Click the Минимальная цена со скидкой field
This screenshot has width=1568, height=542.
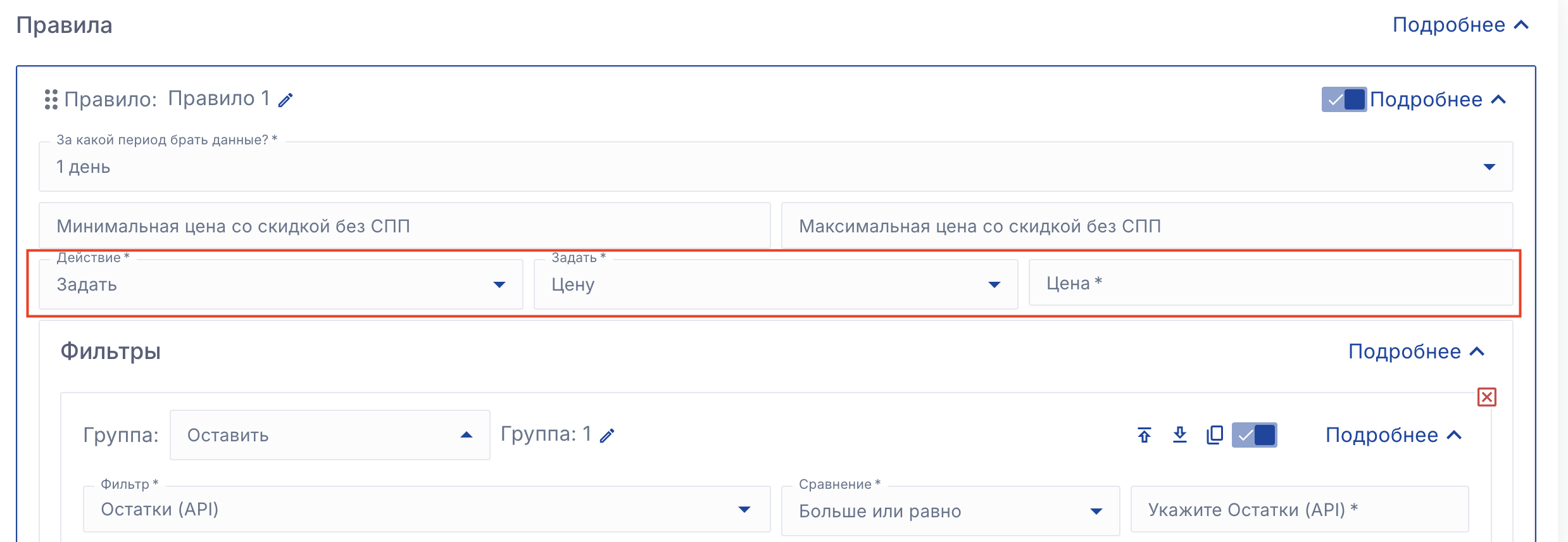tap(404, 226)
